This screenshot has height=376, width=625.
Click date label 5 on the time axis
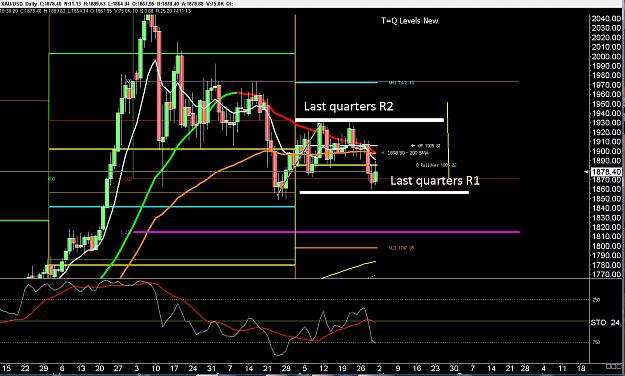point(305,368)
